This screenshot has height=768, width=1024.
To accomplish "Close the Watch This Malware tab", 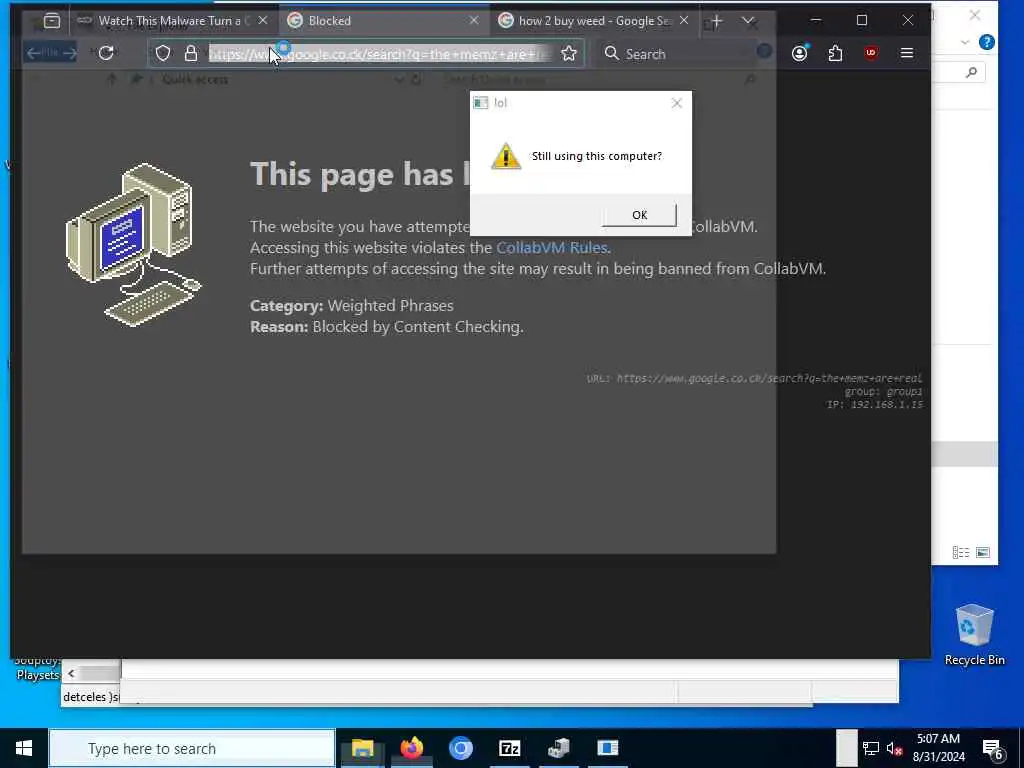I will [x=263, y=21].
